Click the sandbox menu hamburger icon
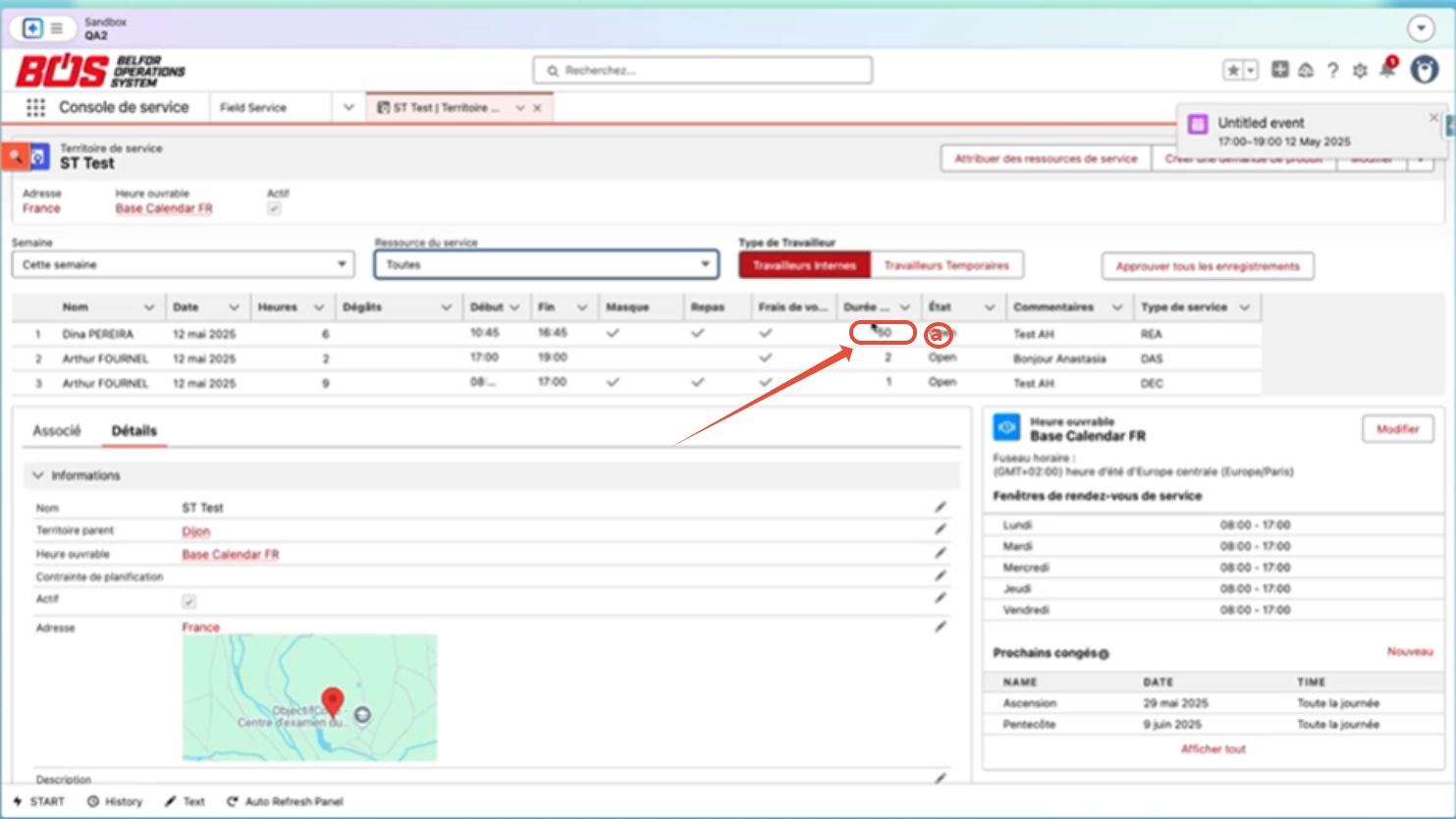1456x819 pixels. tap(57, 28)
